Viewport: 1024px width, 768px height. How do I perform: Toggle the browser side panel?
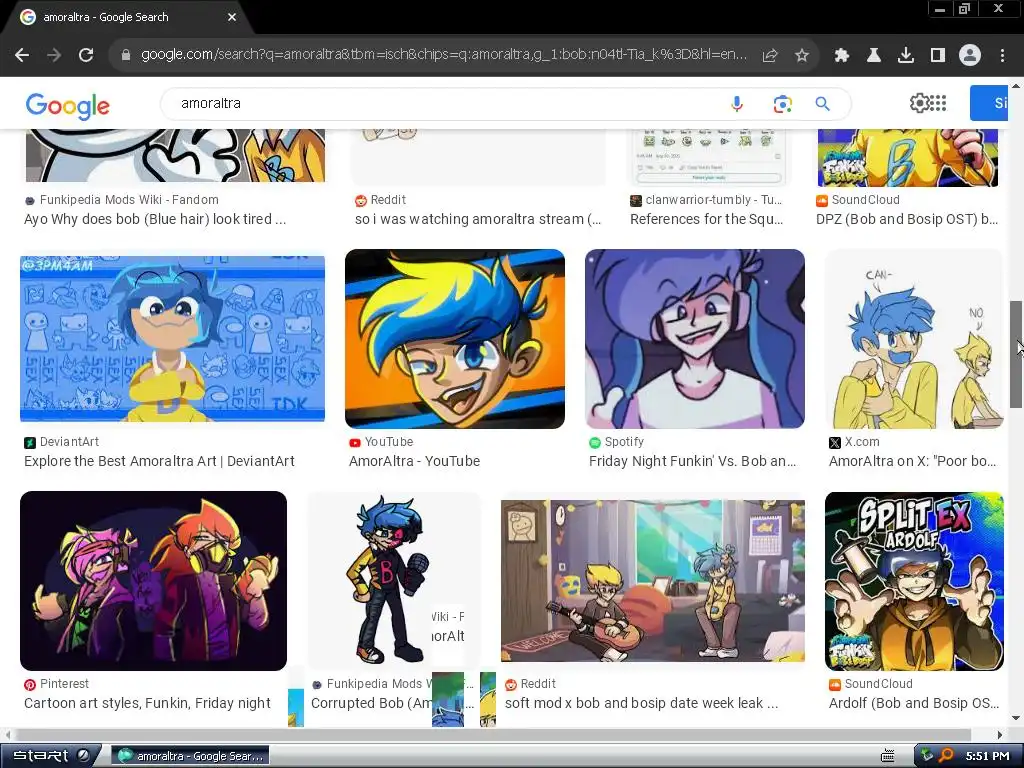[937, 56]
